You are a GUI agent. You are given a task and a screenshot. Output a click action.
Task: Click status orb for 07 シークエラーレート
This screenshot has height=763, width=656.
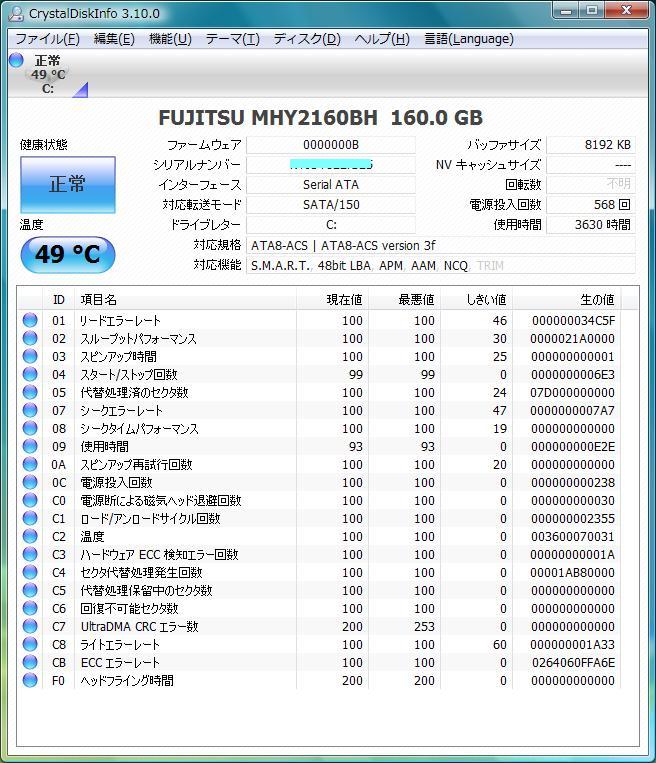click(x=30, y=410)
